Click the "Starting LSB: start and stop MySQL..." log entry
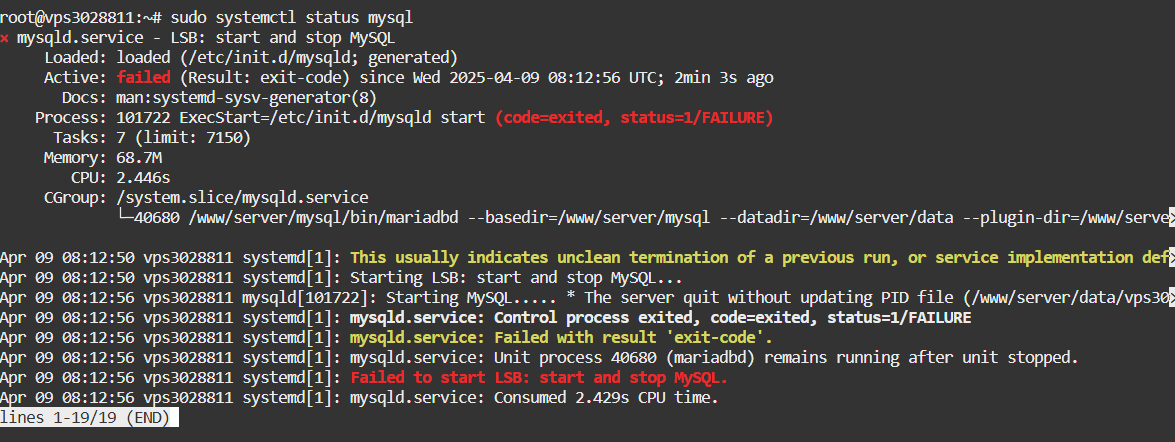Viewport: 1175px width, 442px height. 516,277
